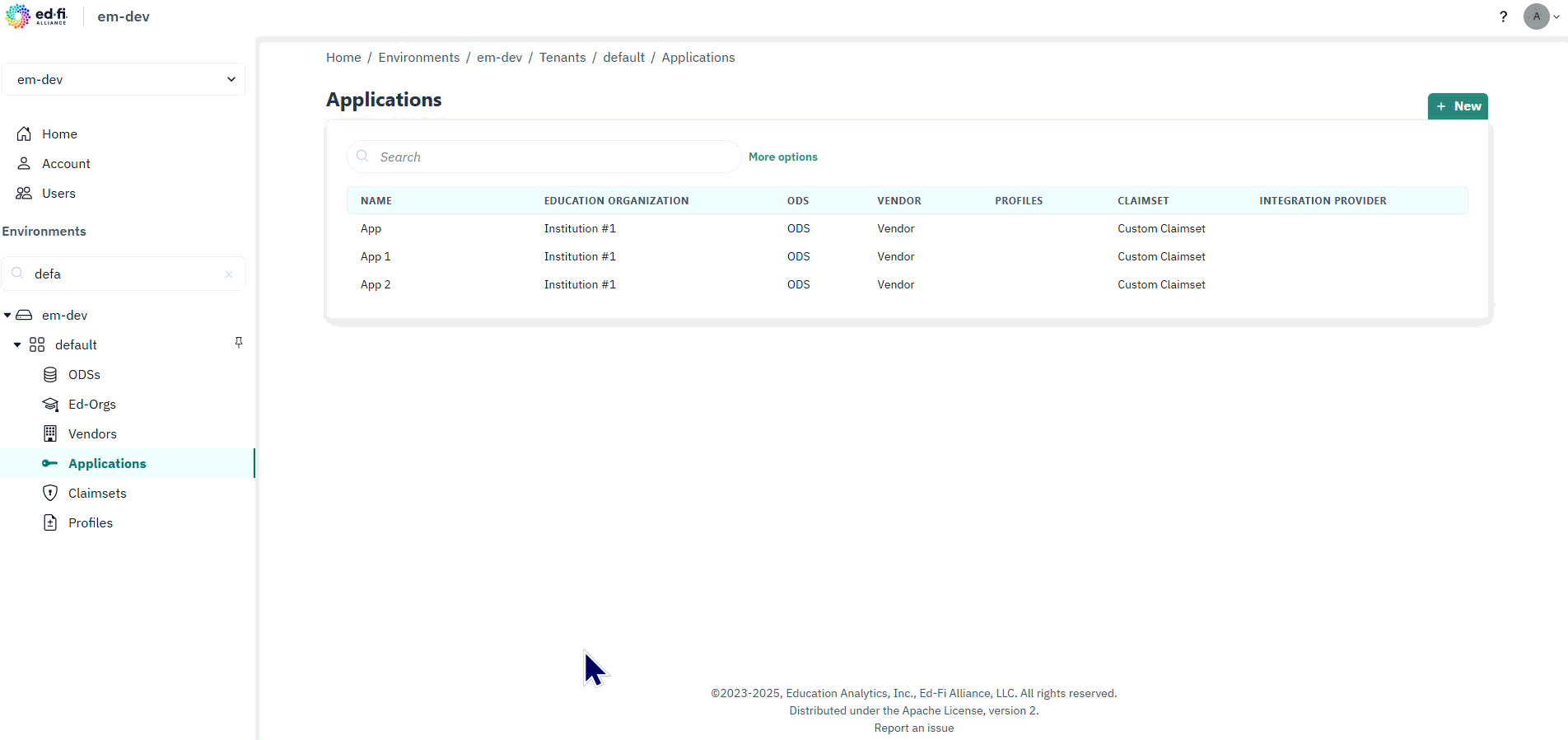
Task: Collapse the default tenant arrow
Action: coord(17,344)
